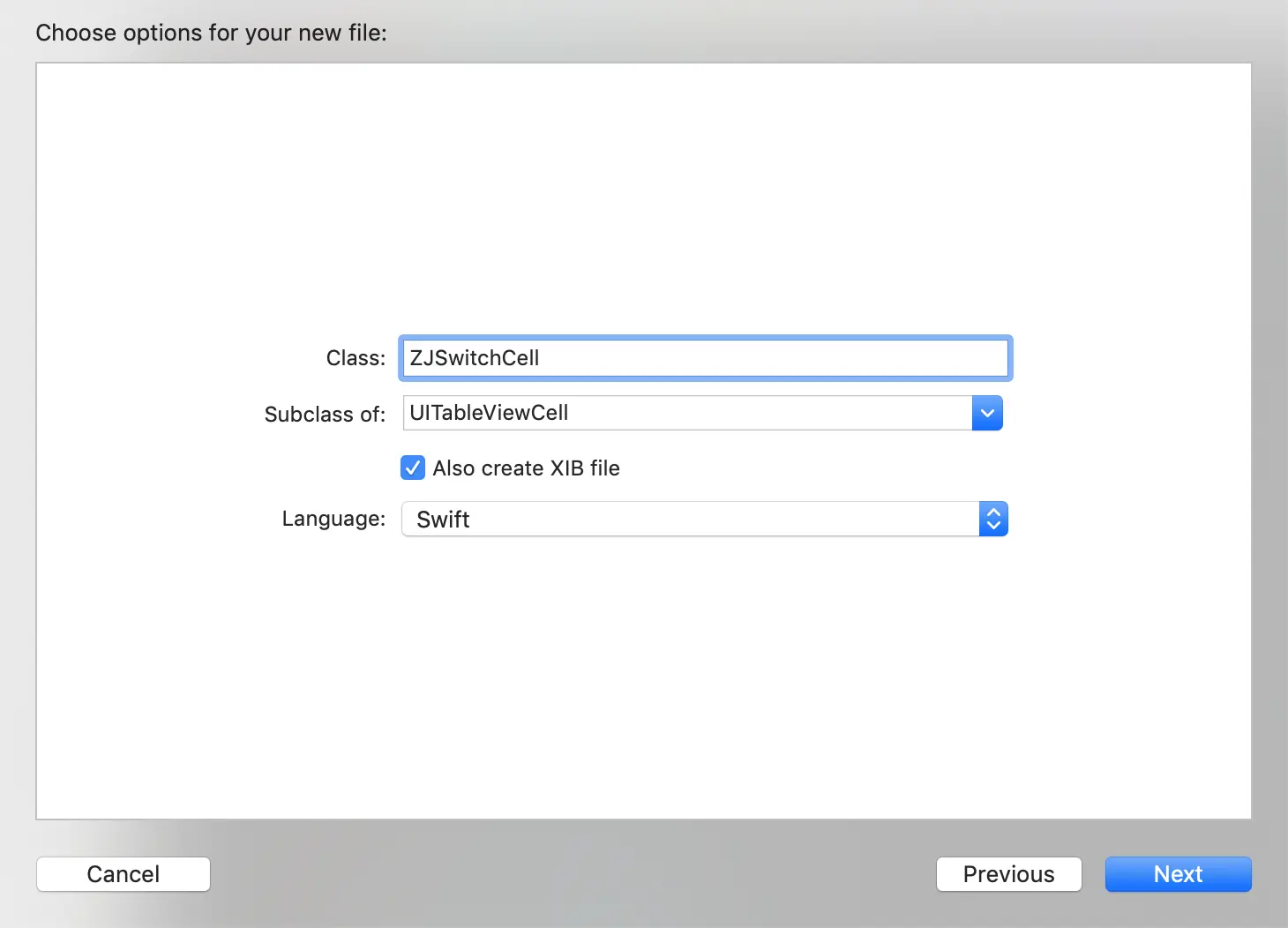Go back with the Previous button
The height and width of the screenshot is (928, 1288).
click(x=1008, y=874)
